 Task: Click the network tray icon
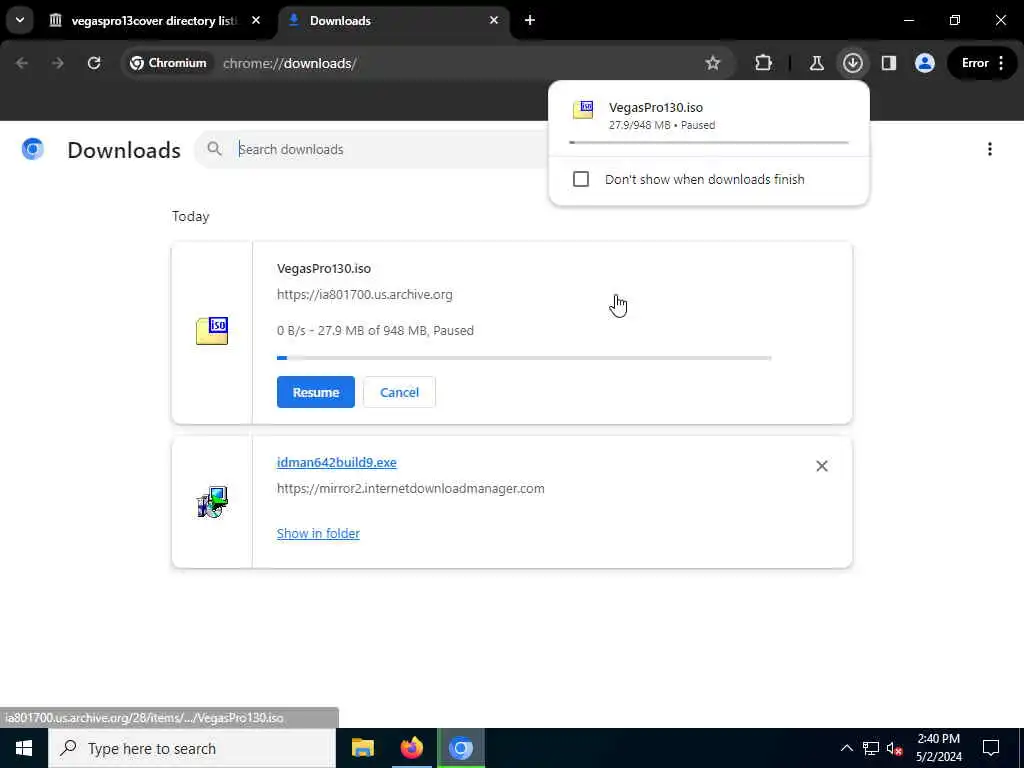pos(871,748)
